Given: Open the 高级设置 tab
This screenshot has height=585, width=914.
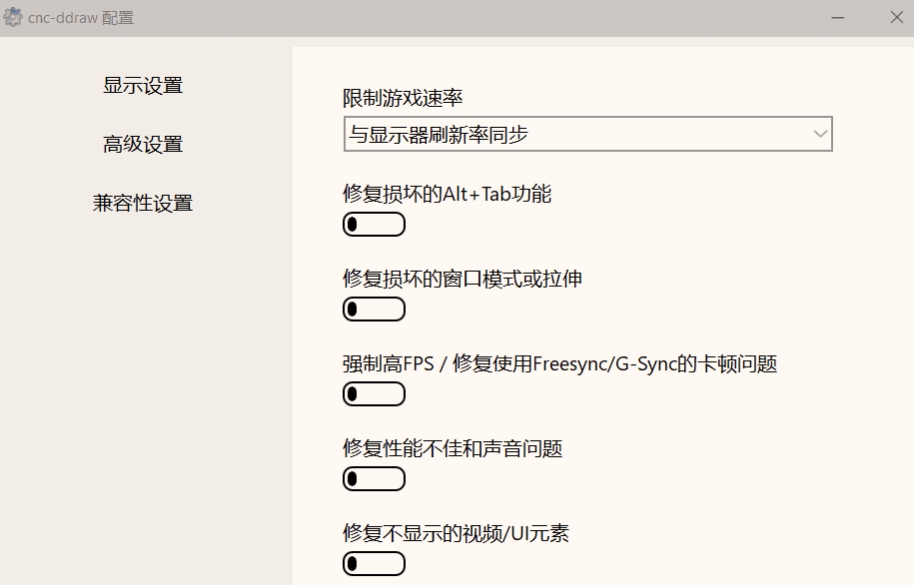Looking at the screenshot, I should [143, 145].
